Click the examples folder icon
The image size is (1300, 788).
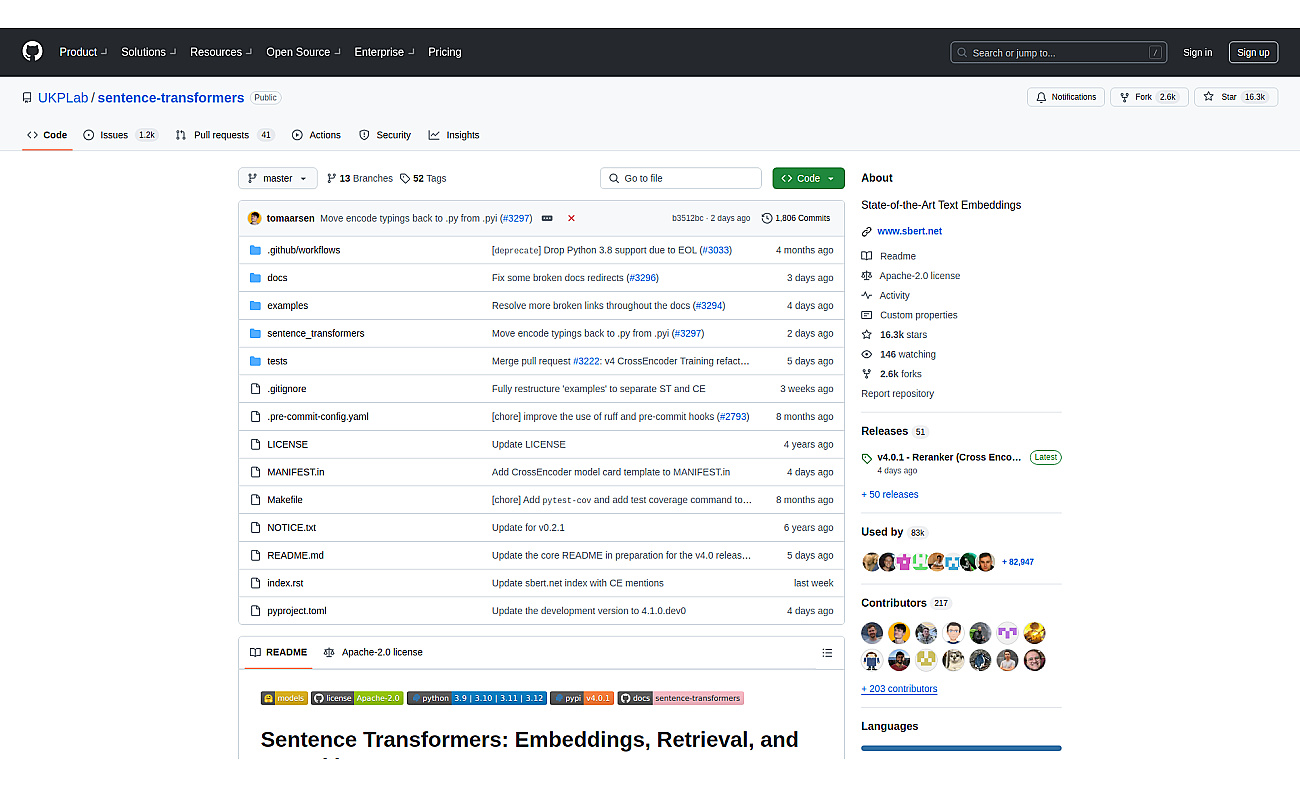point(256,306)
